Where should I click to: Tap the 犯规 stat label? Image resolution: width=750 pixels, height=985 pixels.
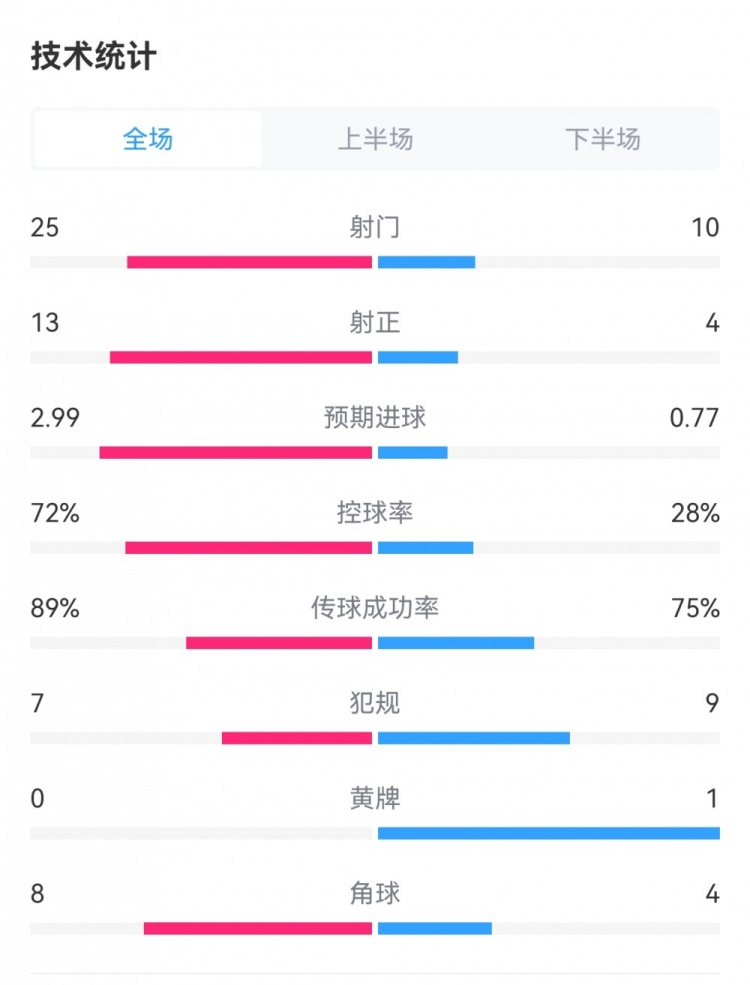pos(375,703)
